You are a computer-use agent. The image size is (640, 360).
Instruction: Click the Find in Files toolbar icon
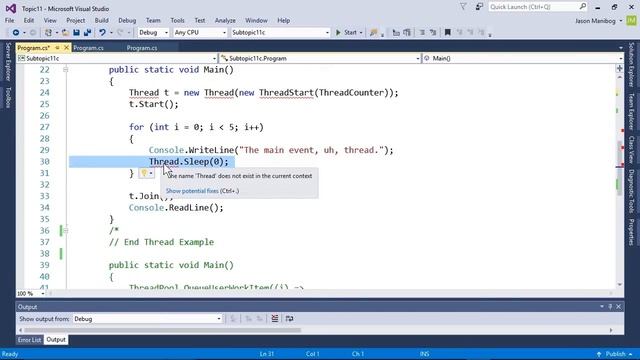373,32
